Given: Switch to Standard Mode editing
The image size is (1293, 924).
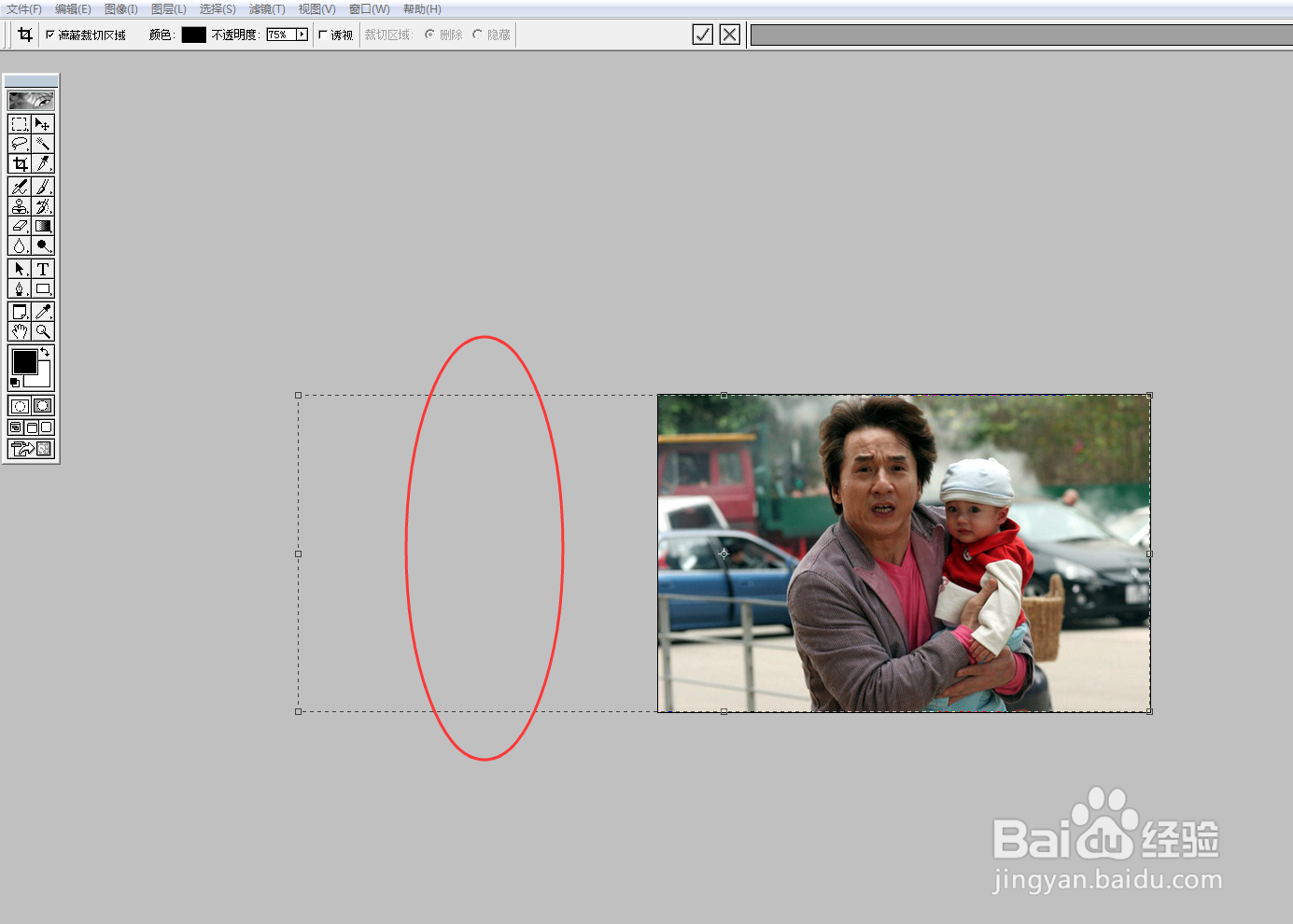Looking at the screenshot, I should [20, 406].
